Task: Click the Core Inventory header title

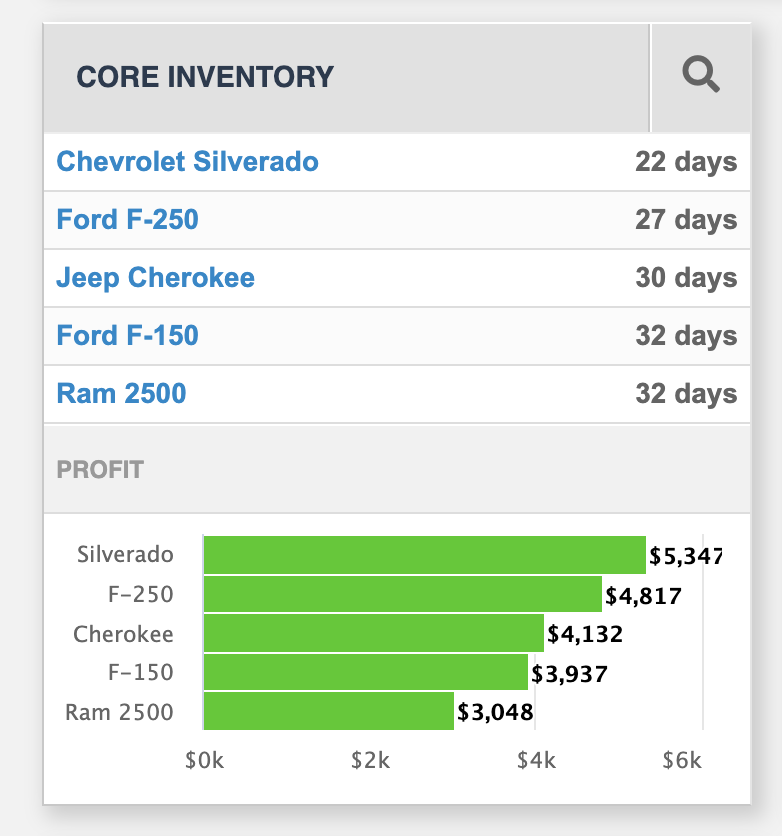Action: [x=205, y=77]
